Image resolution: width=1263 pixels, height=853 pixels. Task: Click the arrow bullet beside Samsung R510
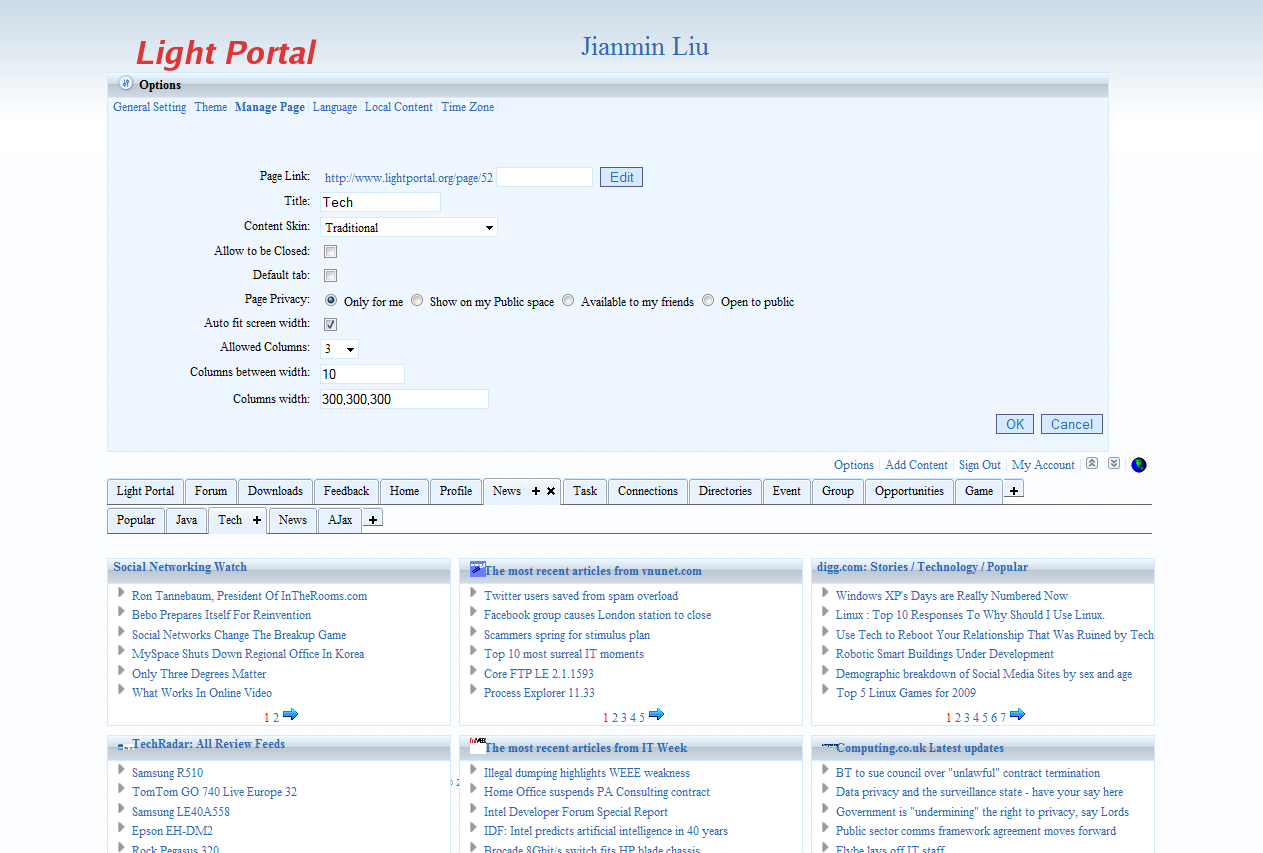[x=122, y=770]
